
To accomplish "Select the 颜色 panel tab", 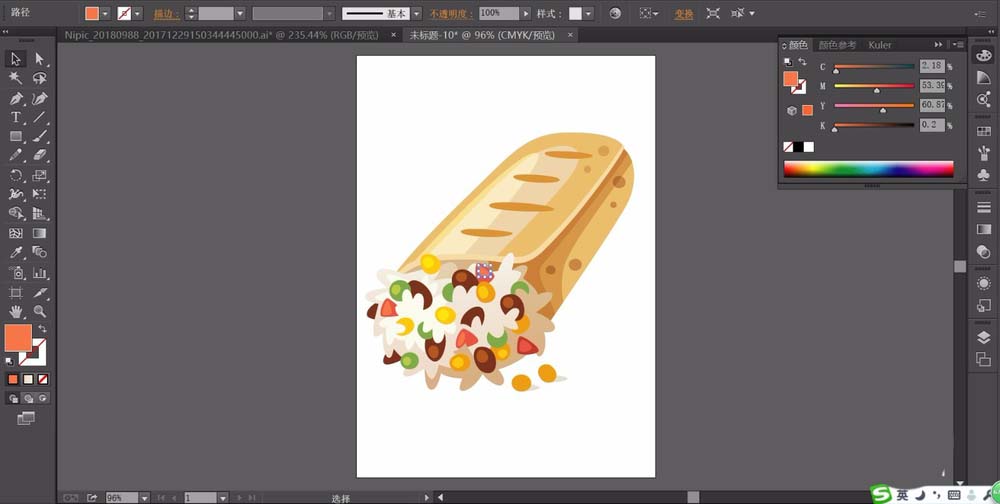I will 798,45.
